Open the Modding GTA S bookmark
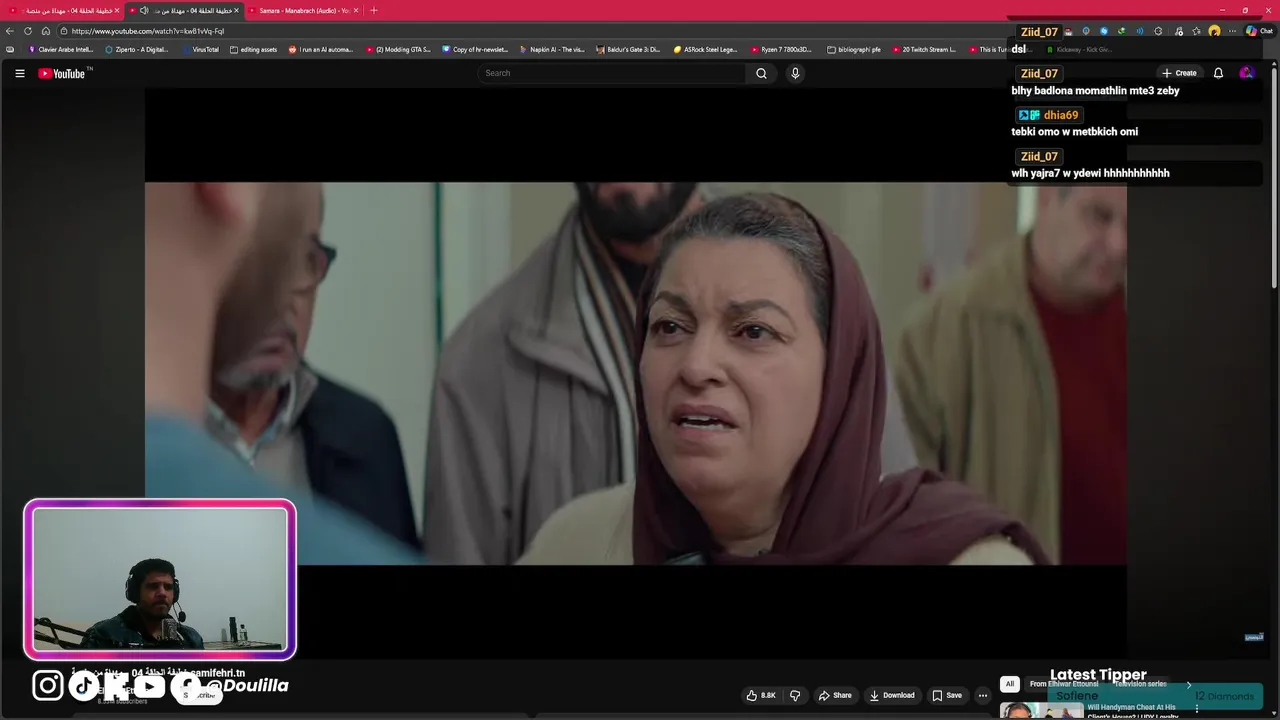The height and width of the screenshot is (720, 1280). point(398,49)
